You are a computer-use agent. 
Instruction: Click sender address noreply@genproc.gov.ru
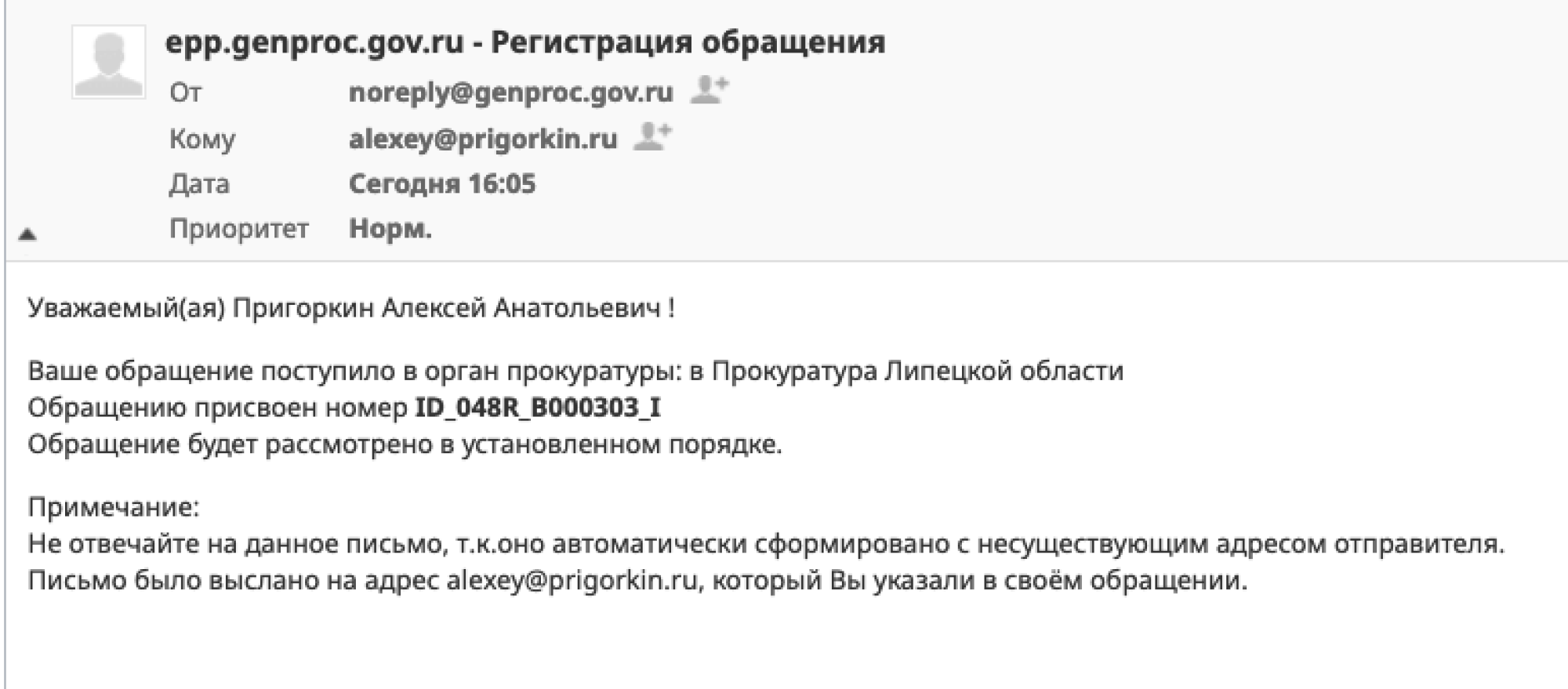[510, 92]
